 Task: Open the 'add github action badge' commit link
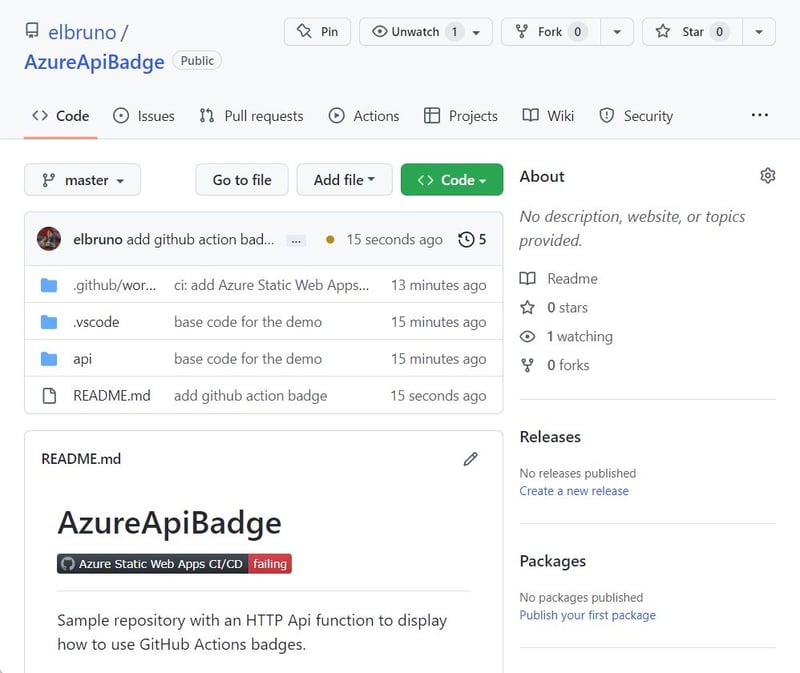point(251,395)
